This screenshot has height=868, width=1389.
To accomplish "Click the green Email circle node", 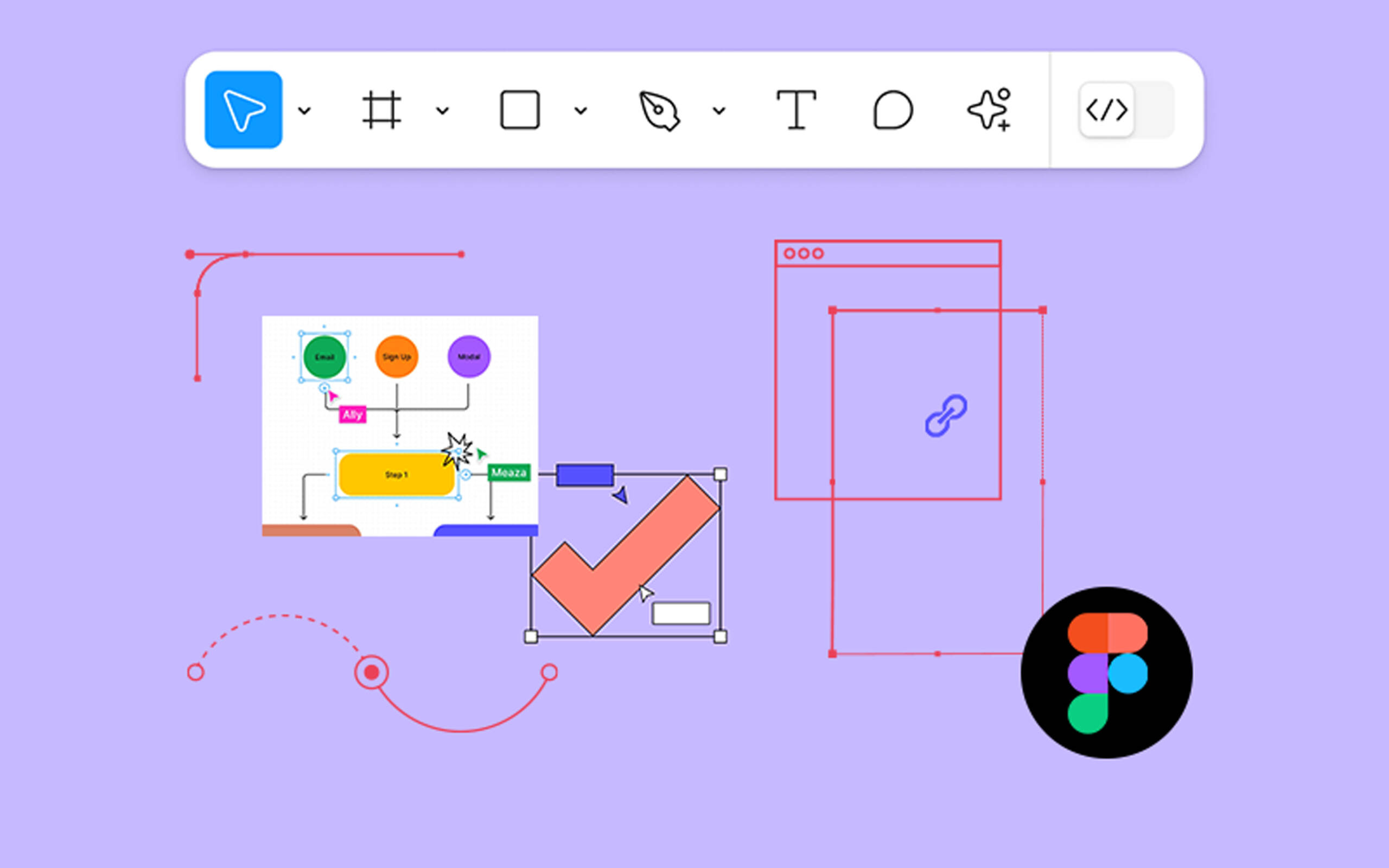I will [x=324, y=357].
